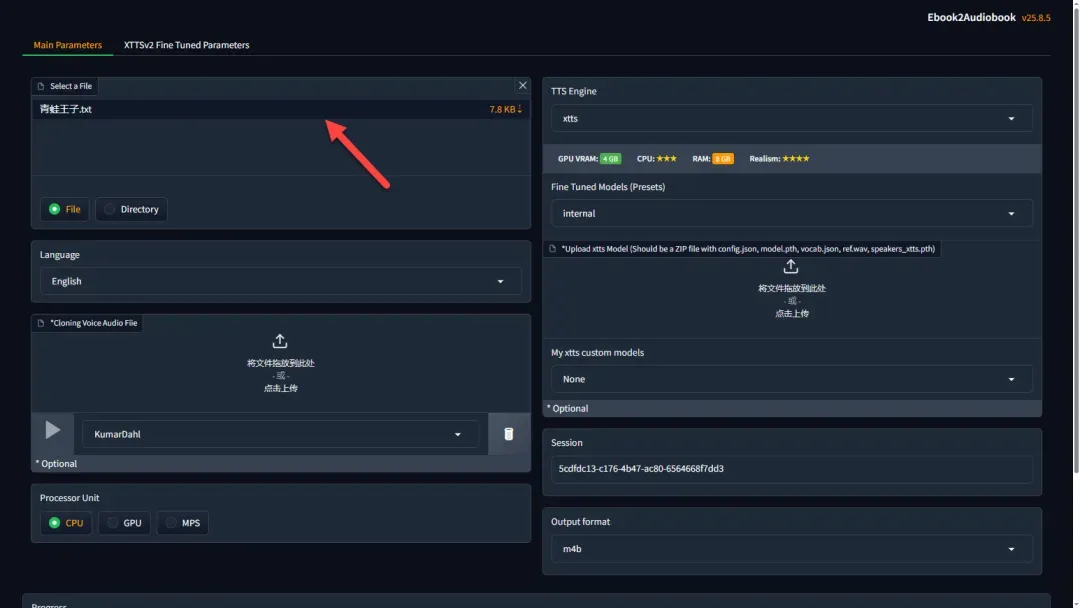Viewport: 1080px width, 608px height.
Task: Choose MPS as processor unit
Action: [x=183, y=523]
